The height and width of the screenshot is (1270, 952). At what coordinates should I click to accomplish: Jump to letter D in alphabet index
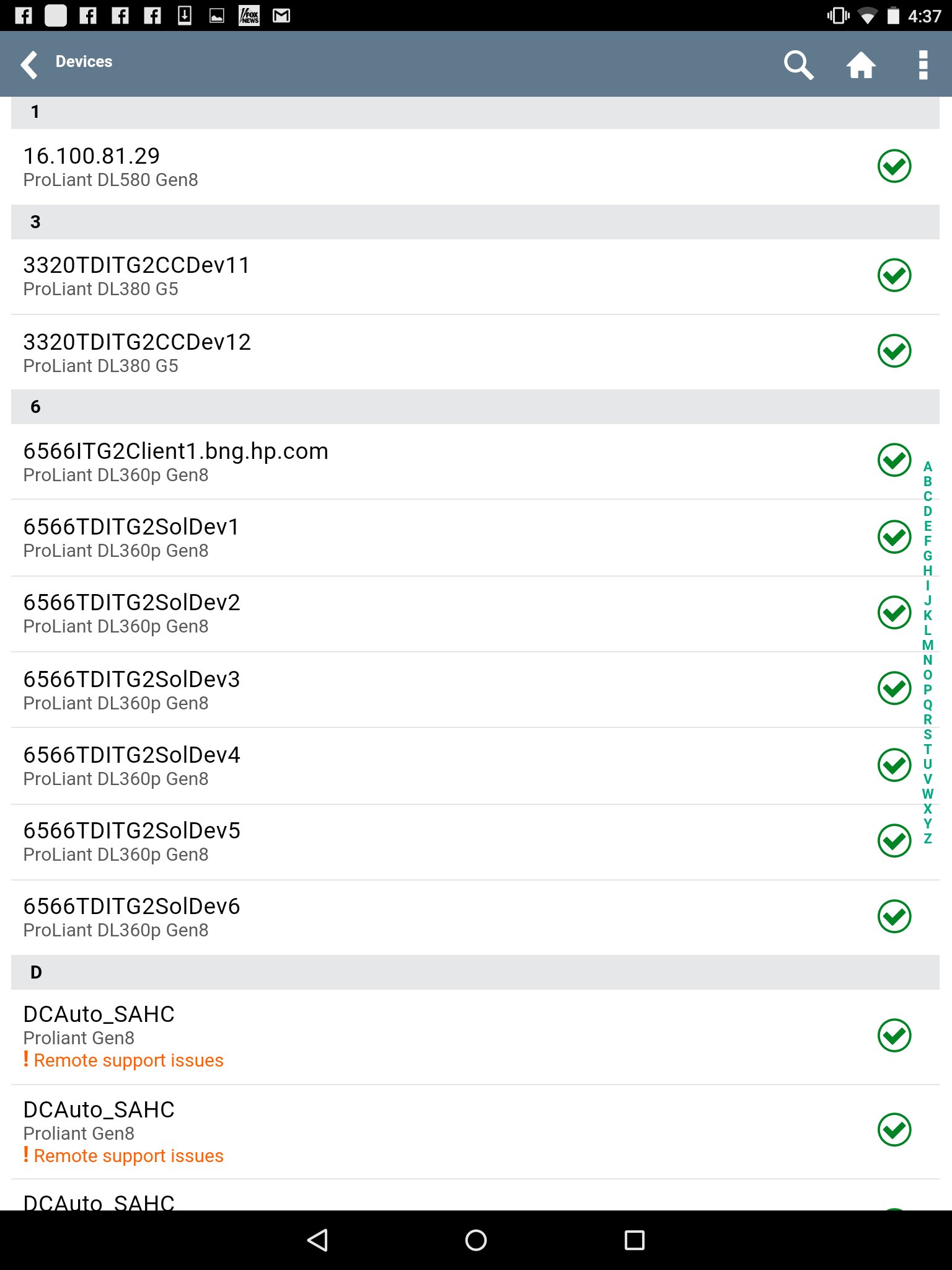(x=928, y=511)
